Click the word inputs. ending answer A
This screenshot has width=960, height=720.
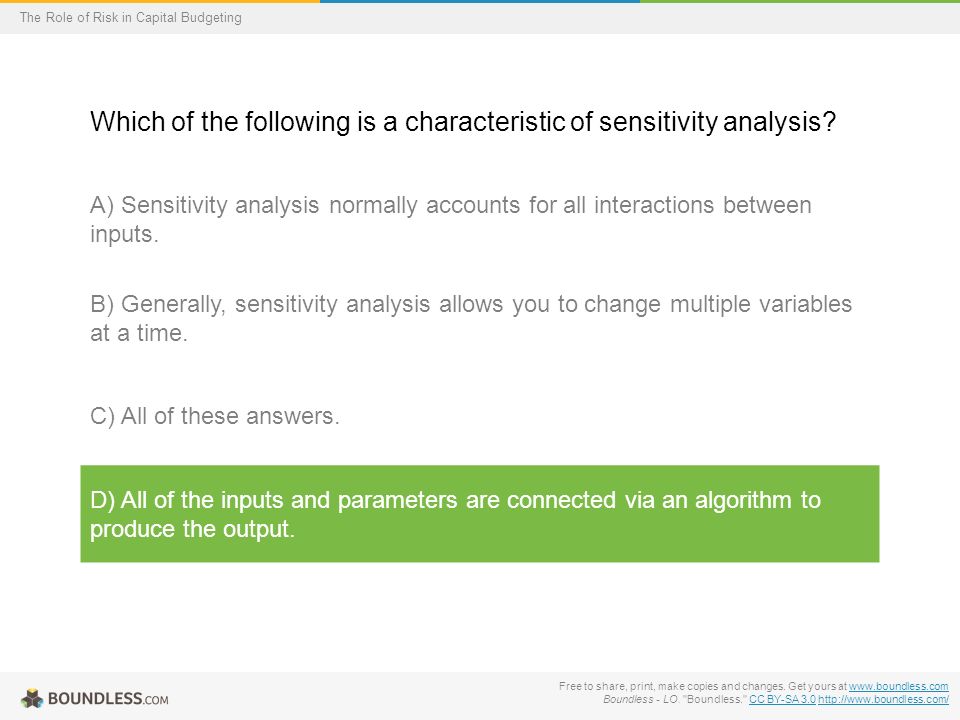point(124,234)
